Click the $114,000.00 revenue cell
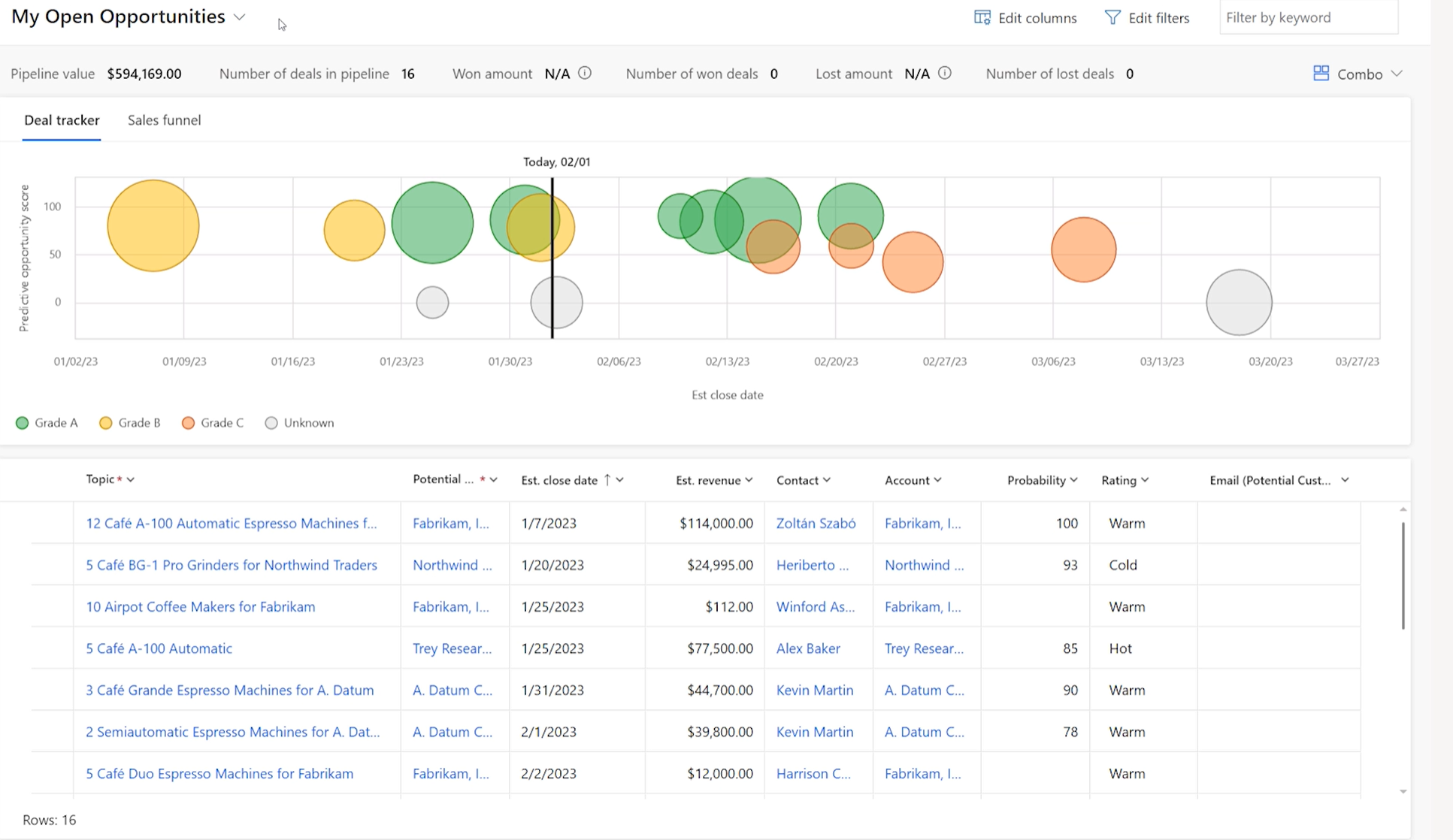Image resolution: width=1453 pixels, height=840 pixels. point(705,523)
